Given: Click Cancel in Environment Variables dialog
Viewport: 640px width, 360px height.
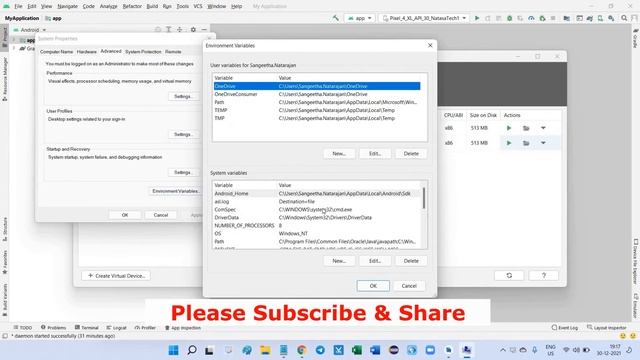Looking at the screenshot, I should click(409, 286).
